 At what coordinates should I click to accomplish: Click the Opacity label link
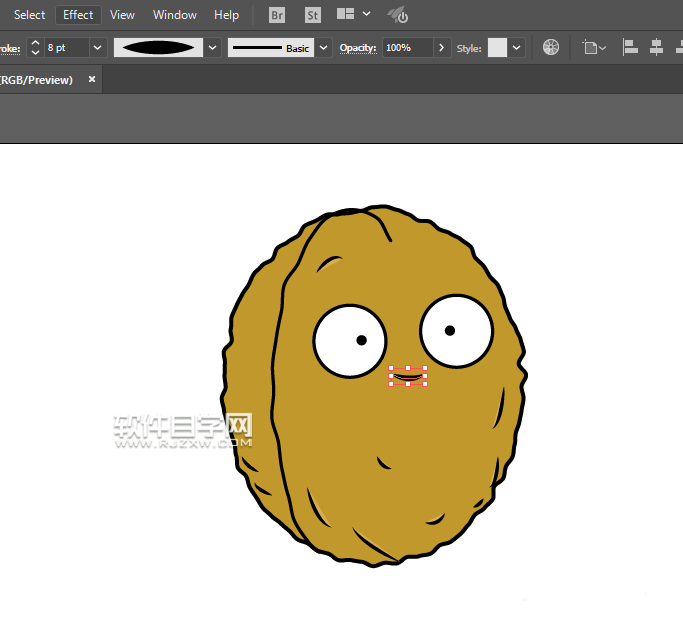click(x=358, y=47)
